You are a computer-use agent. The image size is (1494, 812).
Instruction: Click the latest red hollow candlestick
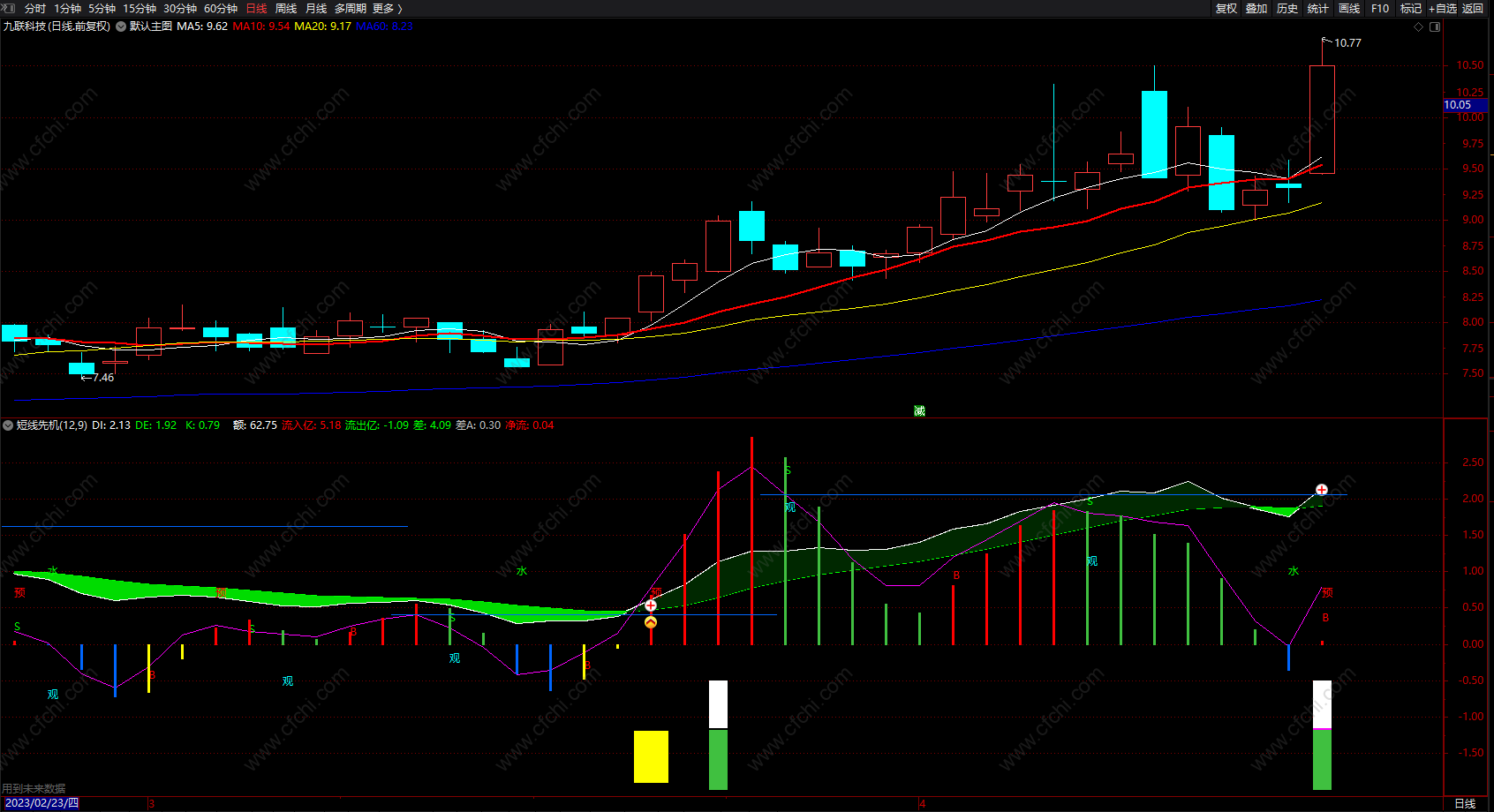tap(1322, 119)
